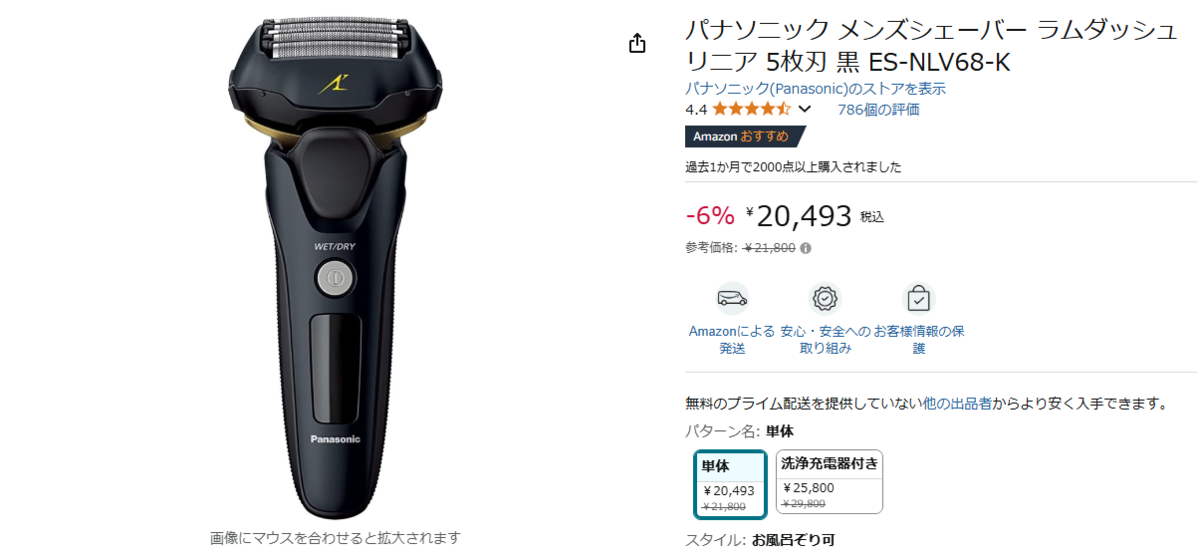Click the Amazon おすすめ badge
Viewport: 1200px width, 554px height.
coord(743,136)
